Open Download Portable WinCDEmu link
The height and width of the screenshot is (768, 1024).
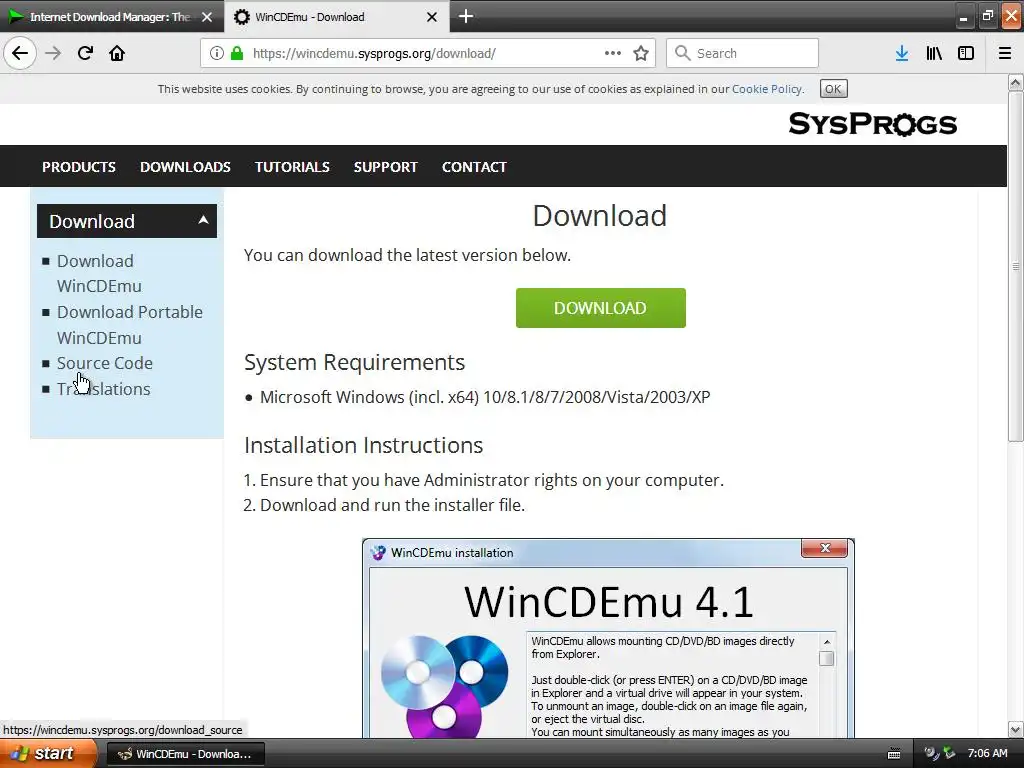(x=129, y=325)
